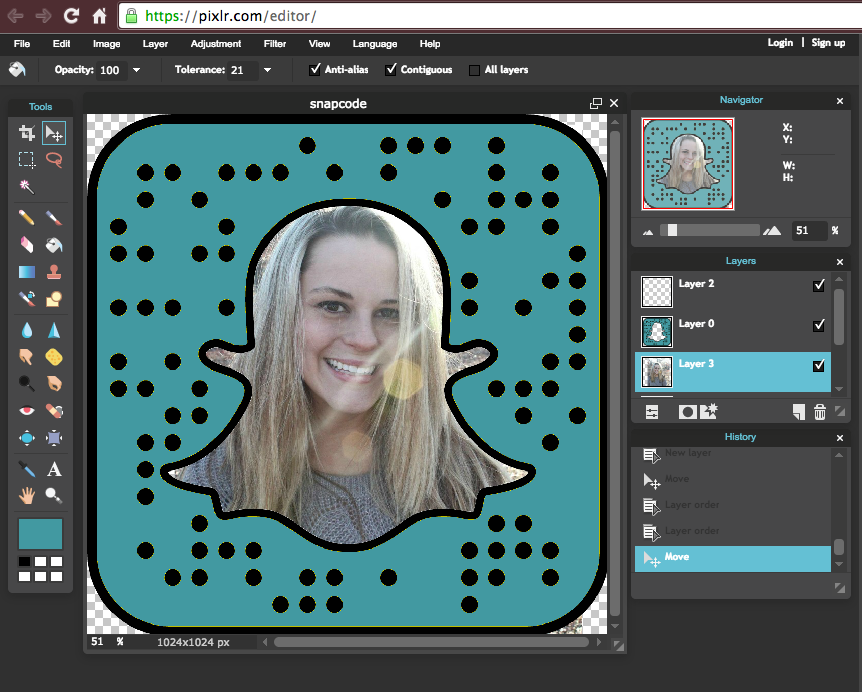This screenshot has width=862, height=692.
Task: Select the Type text tool
Action: (x=54, y=469)
